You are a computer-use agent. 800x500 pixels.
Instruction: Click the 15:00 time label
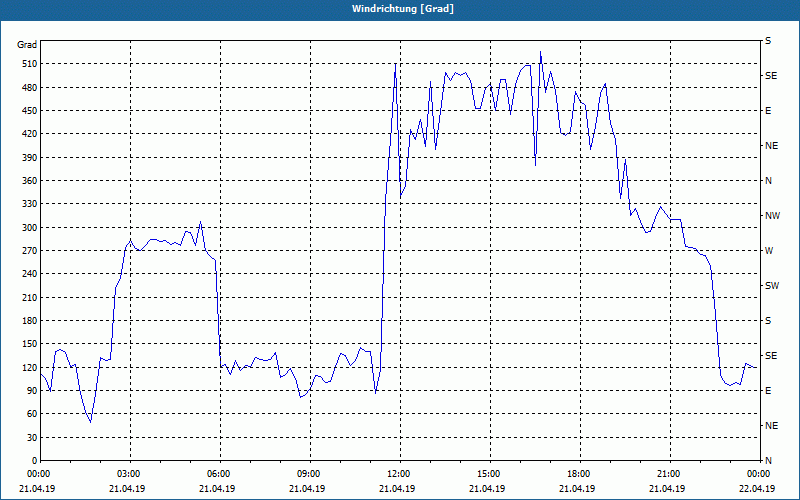(x=488, y=474)
